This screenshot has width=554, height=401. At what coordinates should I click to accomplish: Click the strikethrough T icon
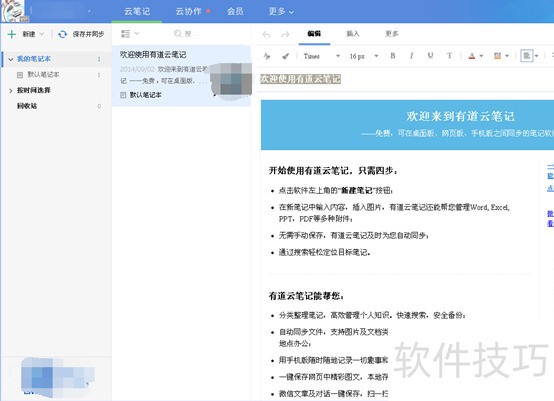[x=449, y=56]
